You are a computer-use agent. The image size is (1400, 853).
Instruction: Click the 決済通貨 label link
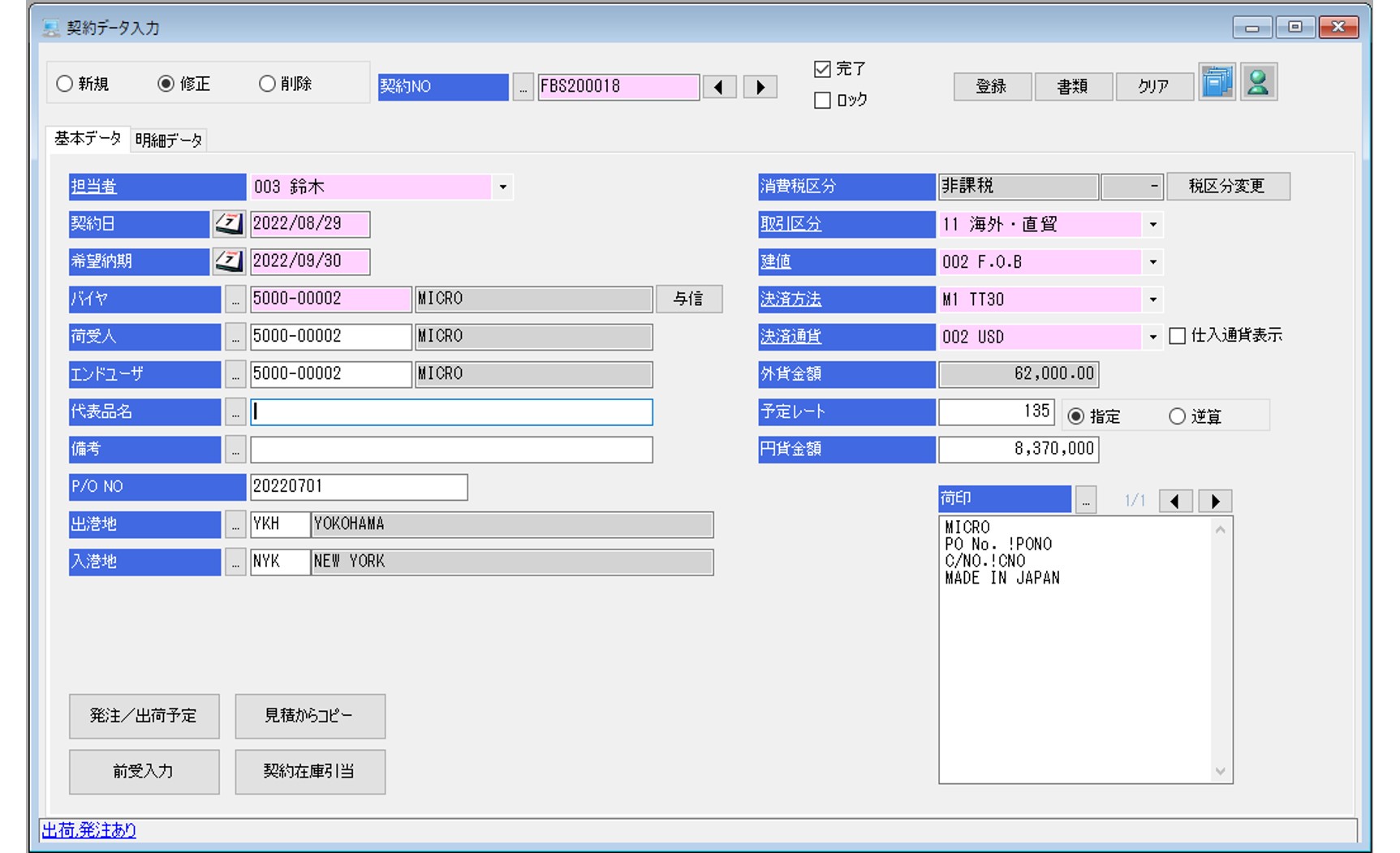pos(790,337)
